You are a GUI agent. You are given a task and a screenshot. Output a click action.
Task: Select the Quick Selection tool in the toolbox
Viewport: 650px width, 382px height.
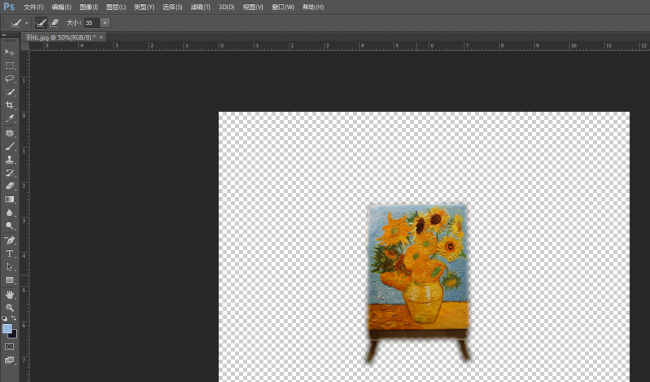[x=10, y=92]
